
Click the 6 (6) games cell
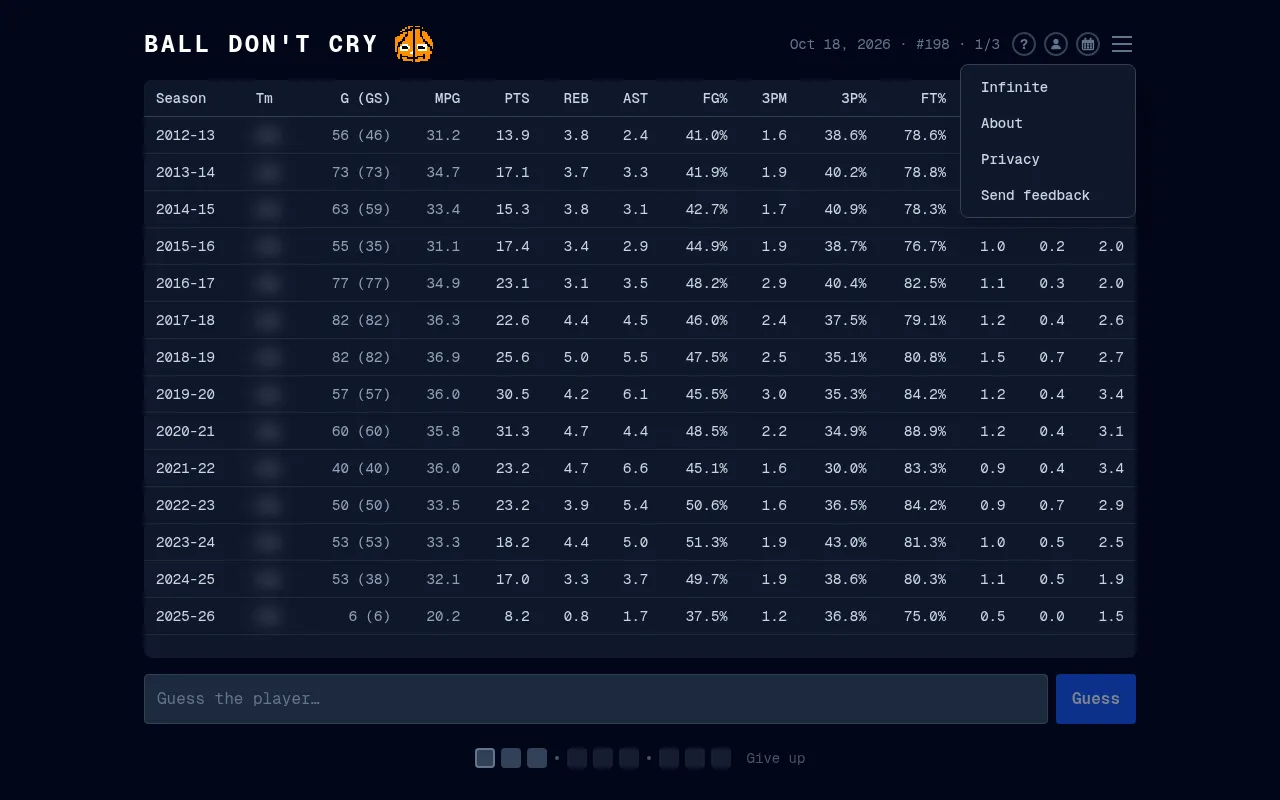point(370,616)
